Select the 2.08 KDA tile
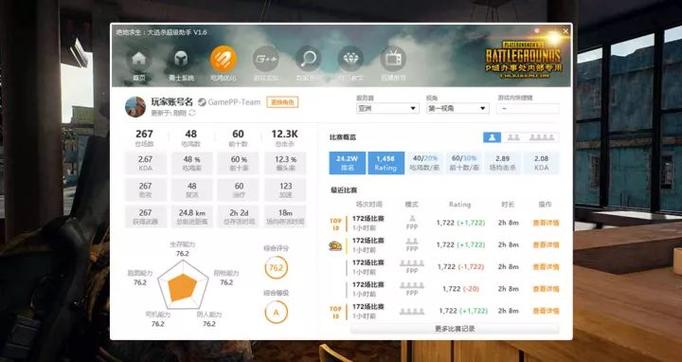Viewport: 682px width, 362px height. [541, 163]
